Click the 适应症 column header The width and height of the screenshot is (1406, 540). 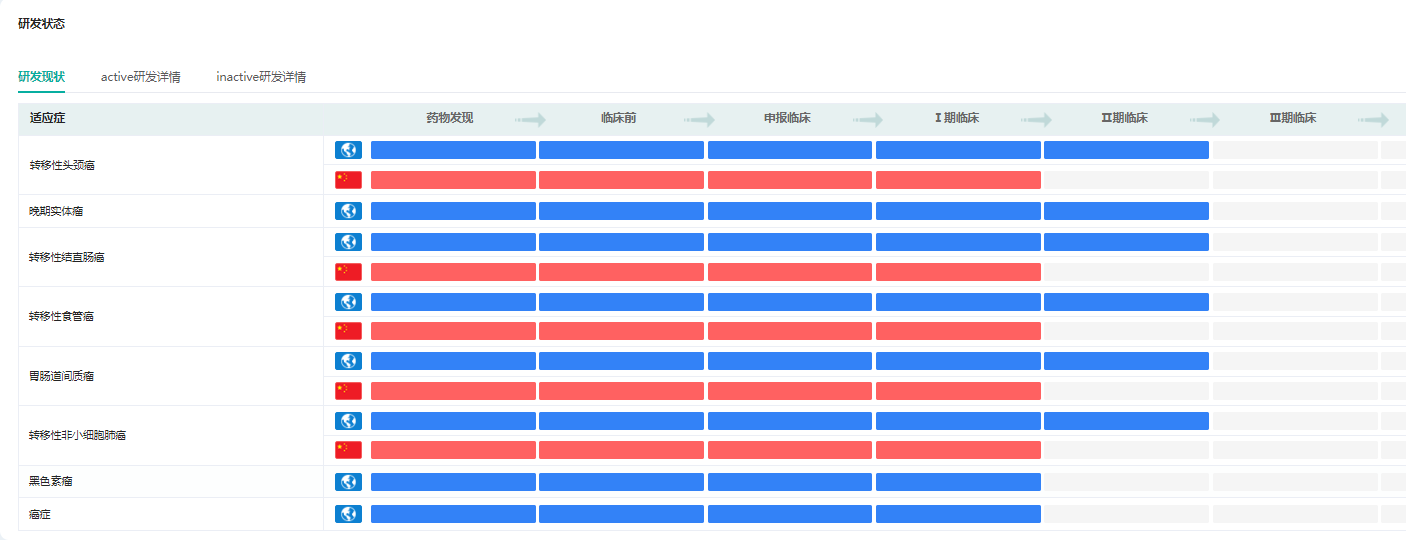tap(48, 118)
